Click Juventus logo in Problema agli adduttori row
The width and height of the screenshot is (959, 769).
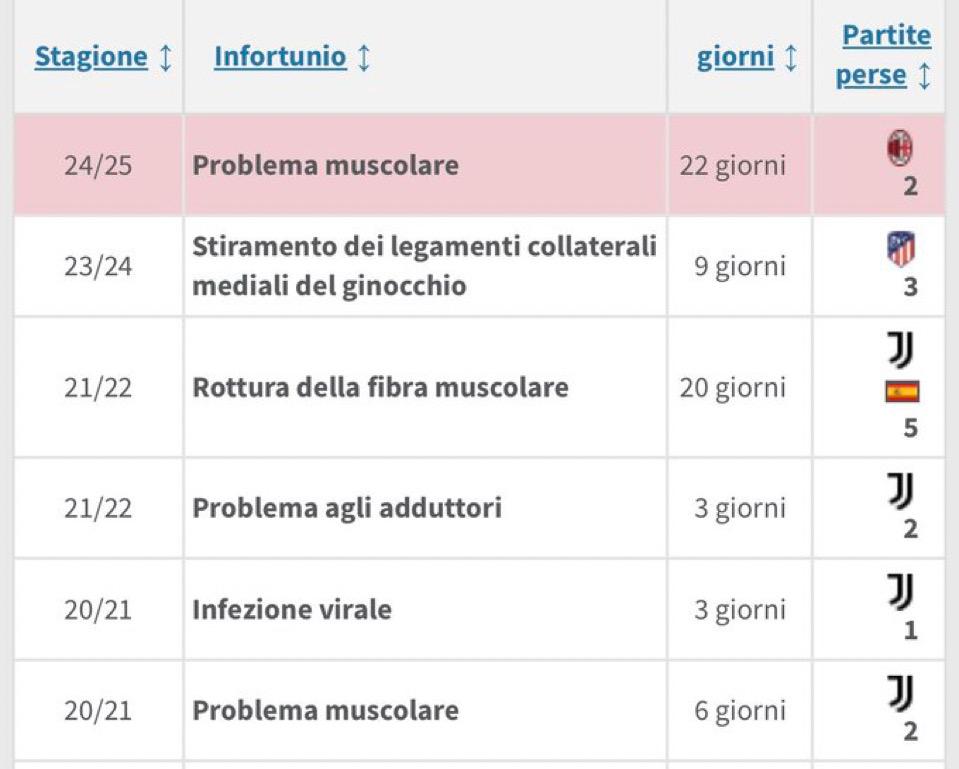[901, 491]
